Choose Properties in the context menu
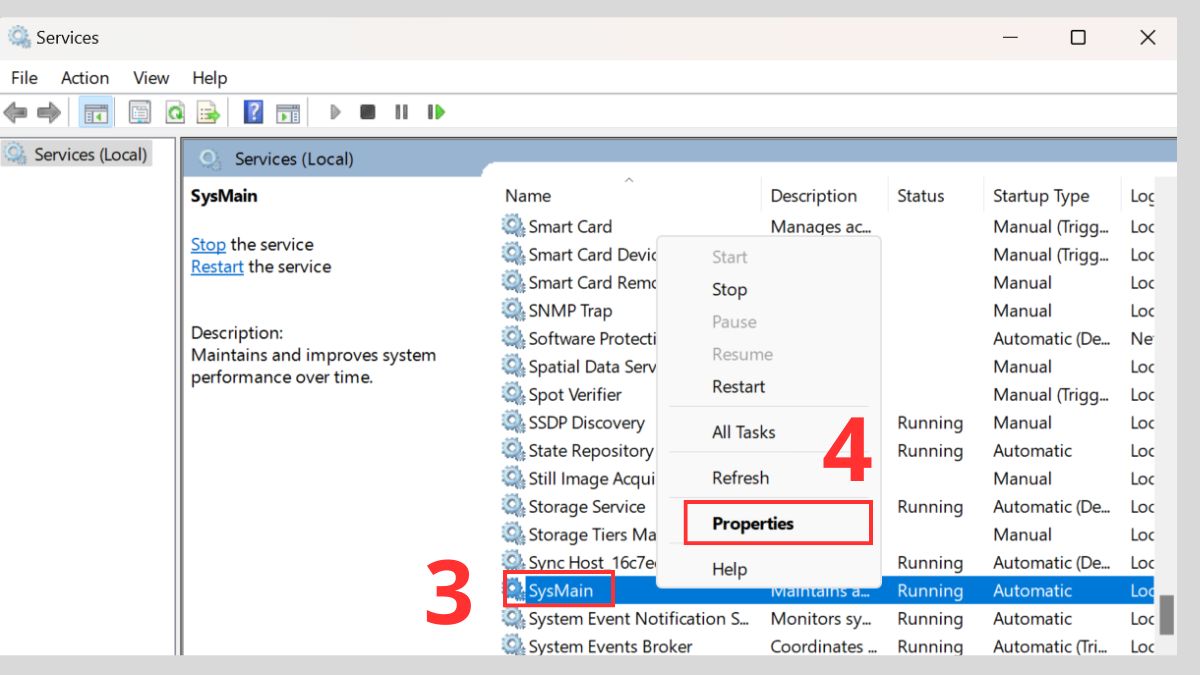 pos(778,523)
